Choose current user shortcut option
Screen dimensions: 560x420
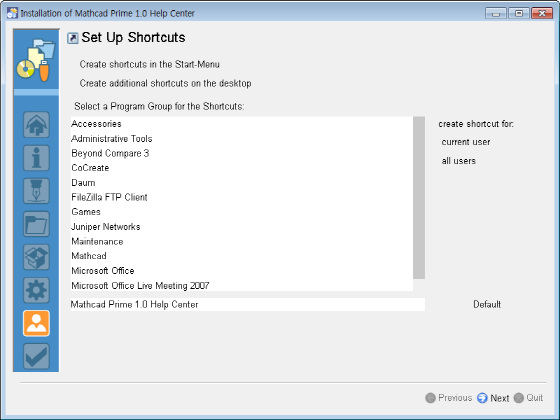click(x=466, y=142)
